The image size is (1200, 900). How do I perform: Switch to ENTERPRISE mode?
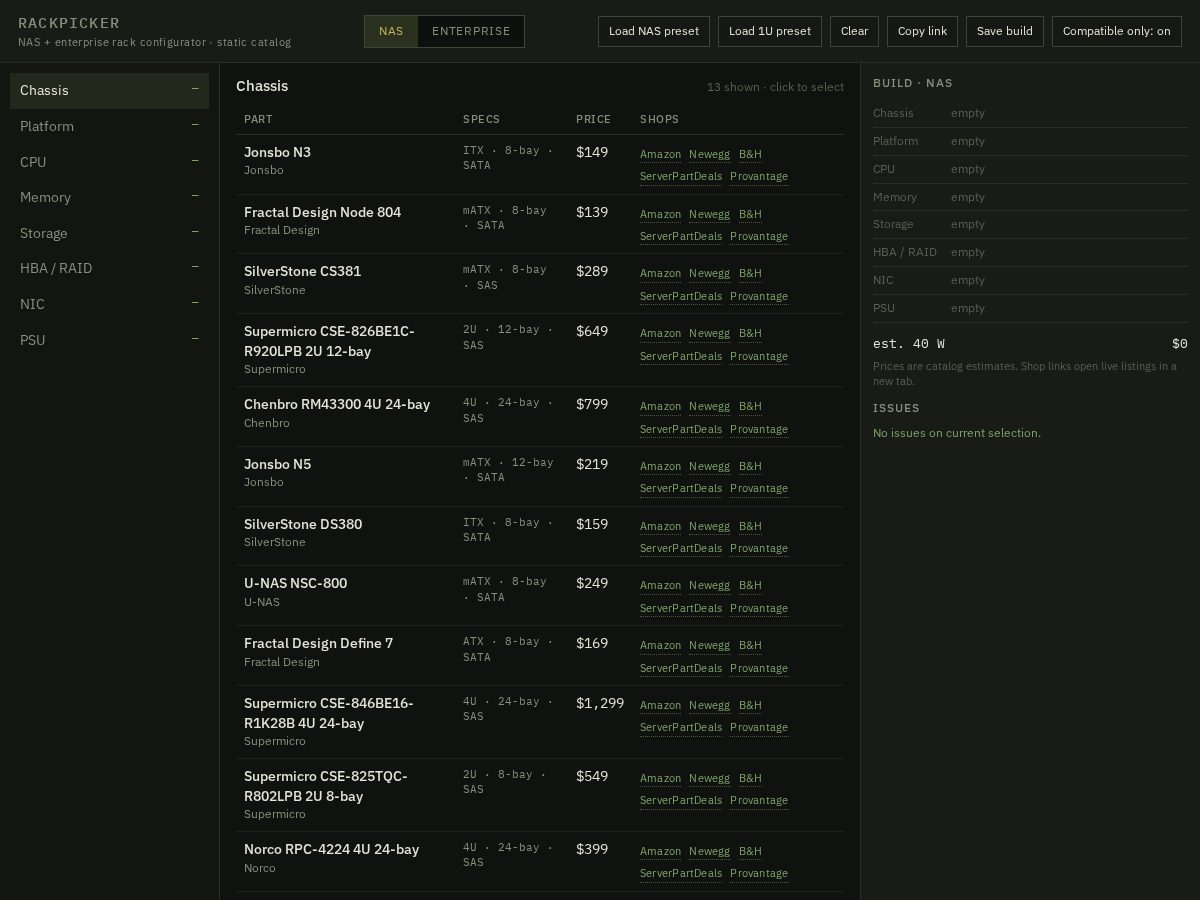coord(471,31)
